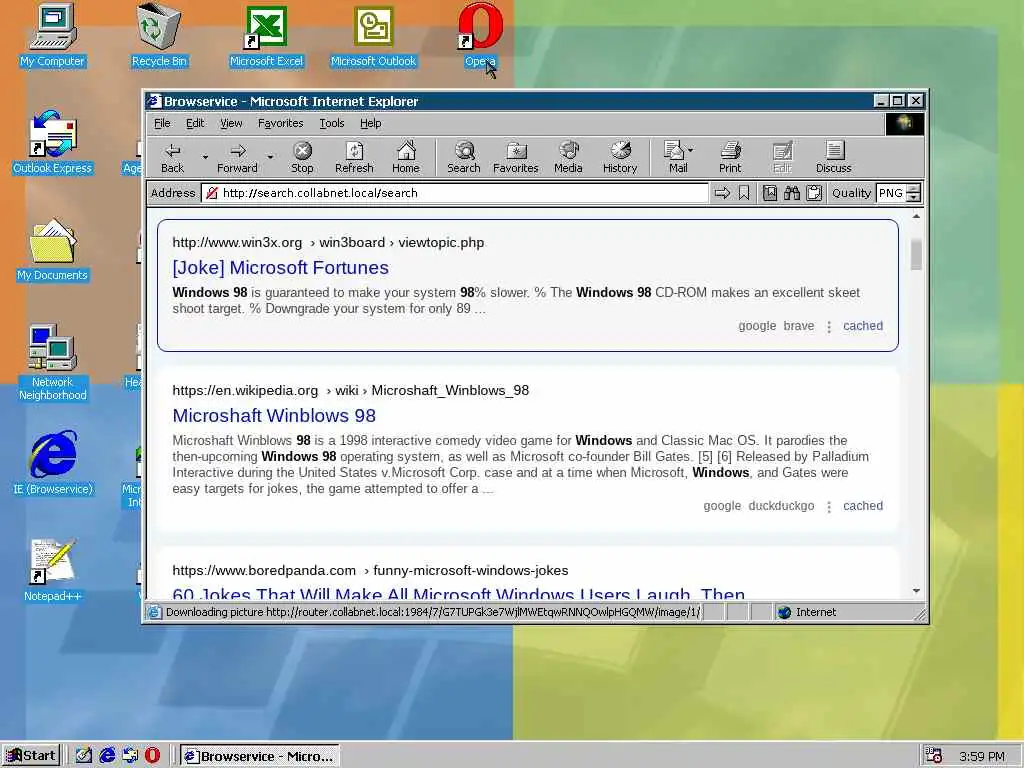Open options dots next to google brave
The height and width of the screenshot is (768, 1024).
[829, 327]
